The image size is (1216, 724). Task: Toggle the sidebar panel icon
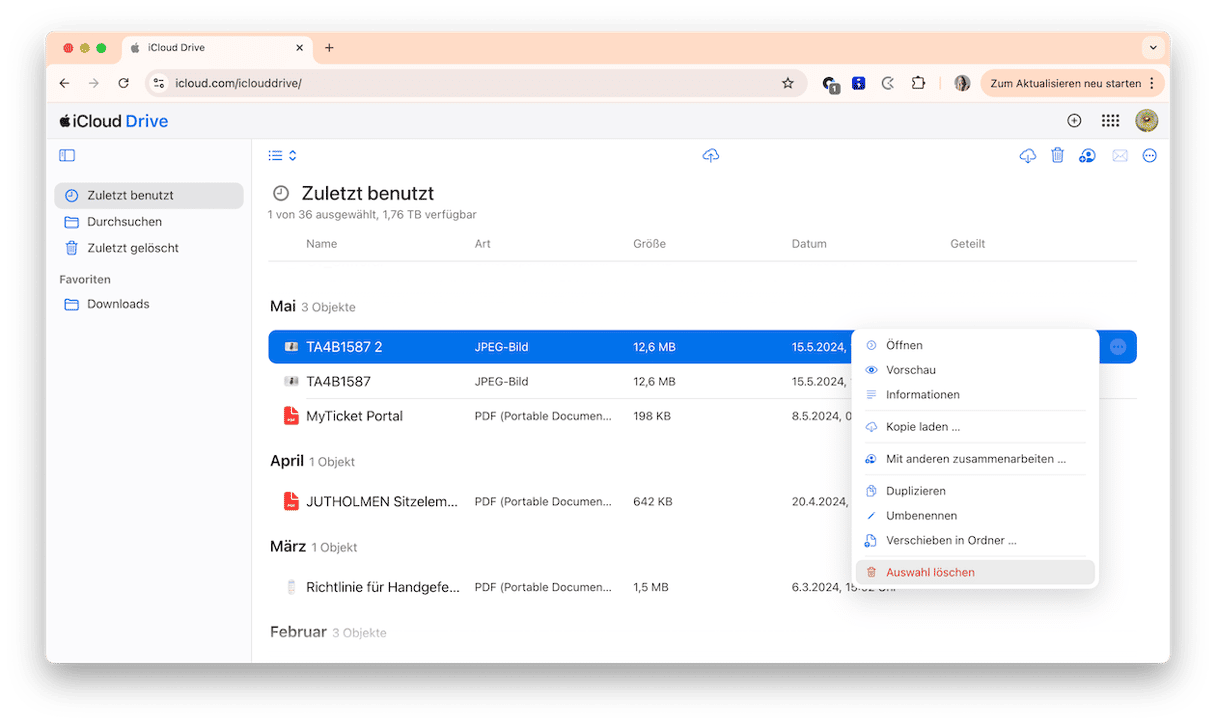pos(67,155)
